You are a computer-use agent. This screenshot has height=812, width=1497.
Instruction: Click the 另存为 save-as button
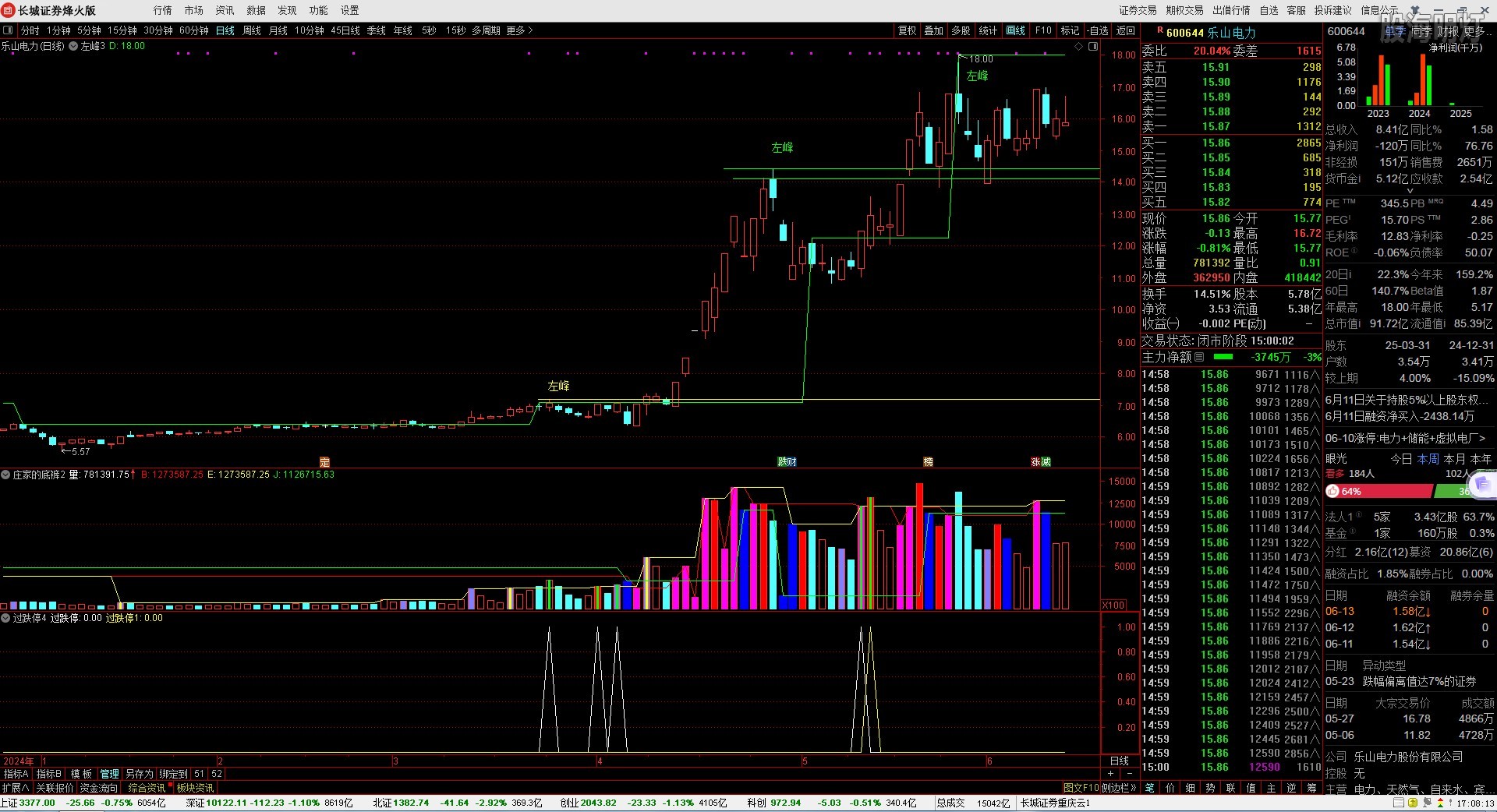point(140,774)
